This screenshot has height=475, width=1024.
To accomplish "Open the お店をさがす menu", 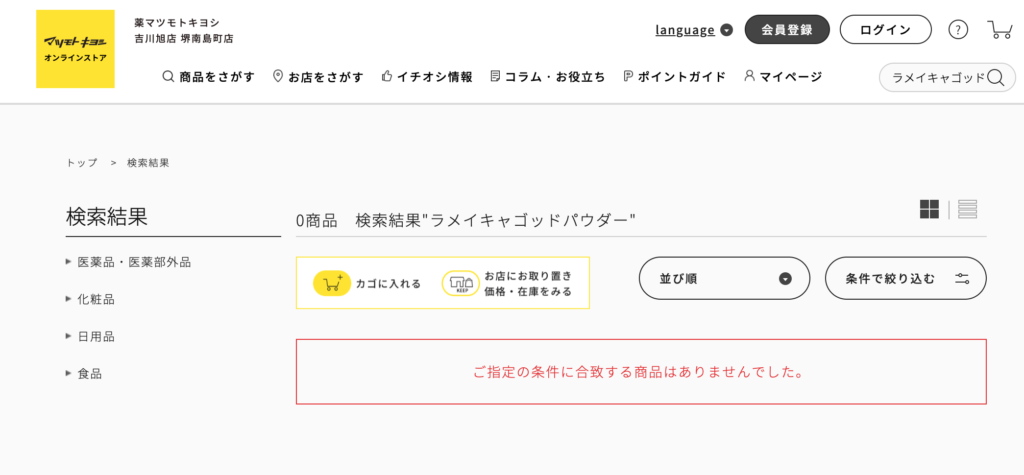I will (x=318, y=77).
